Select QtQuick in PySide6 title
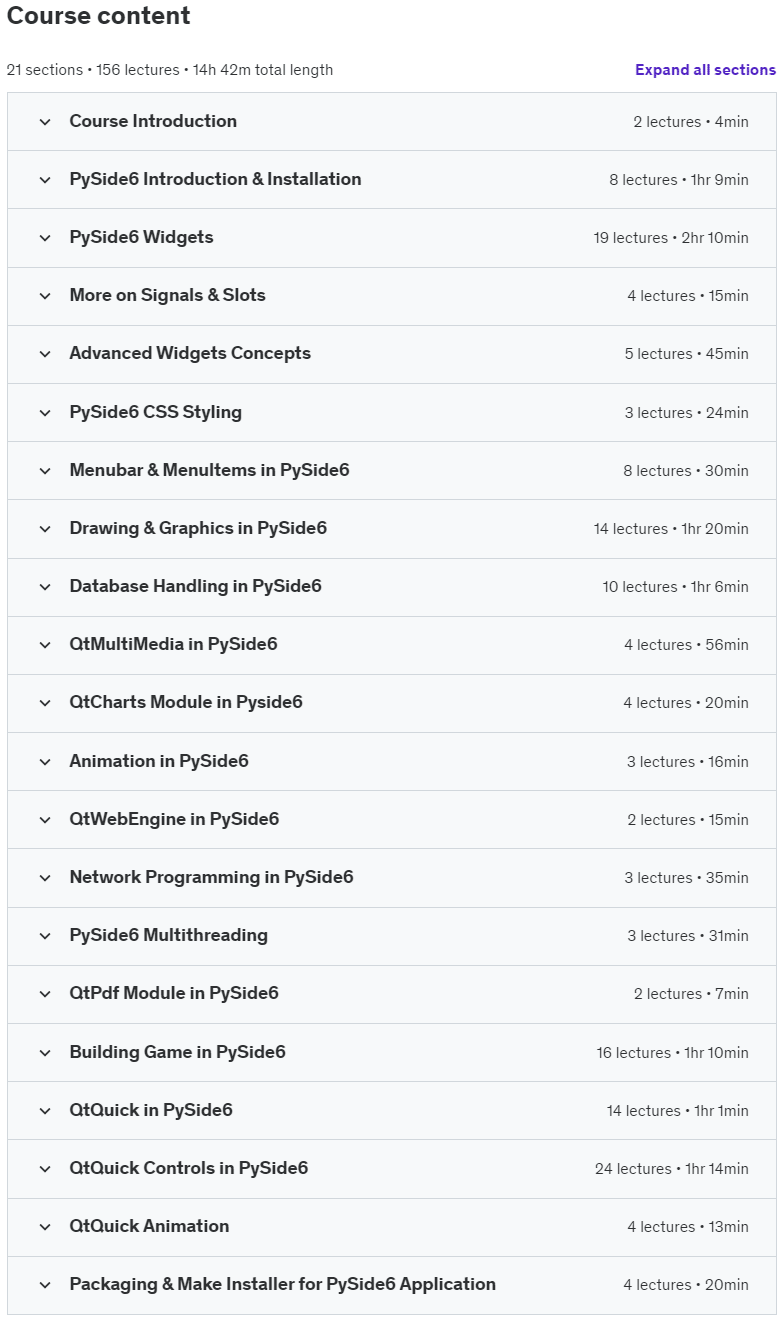Image resolution: width=781 pixels, height=1319 pixels. pyautogui.click(x=151, y=1110)
